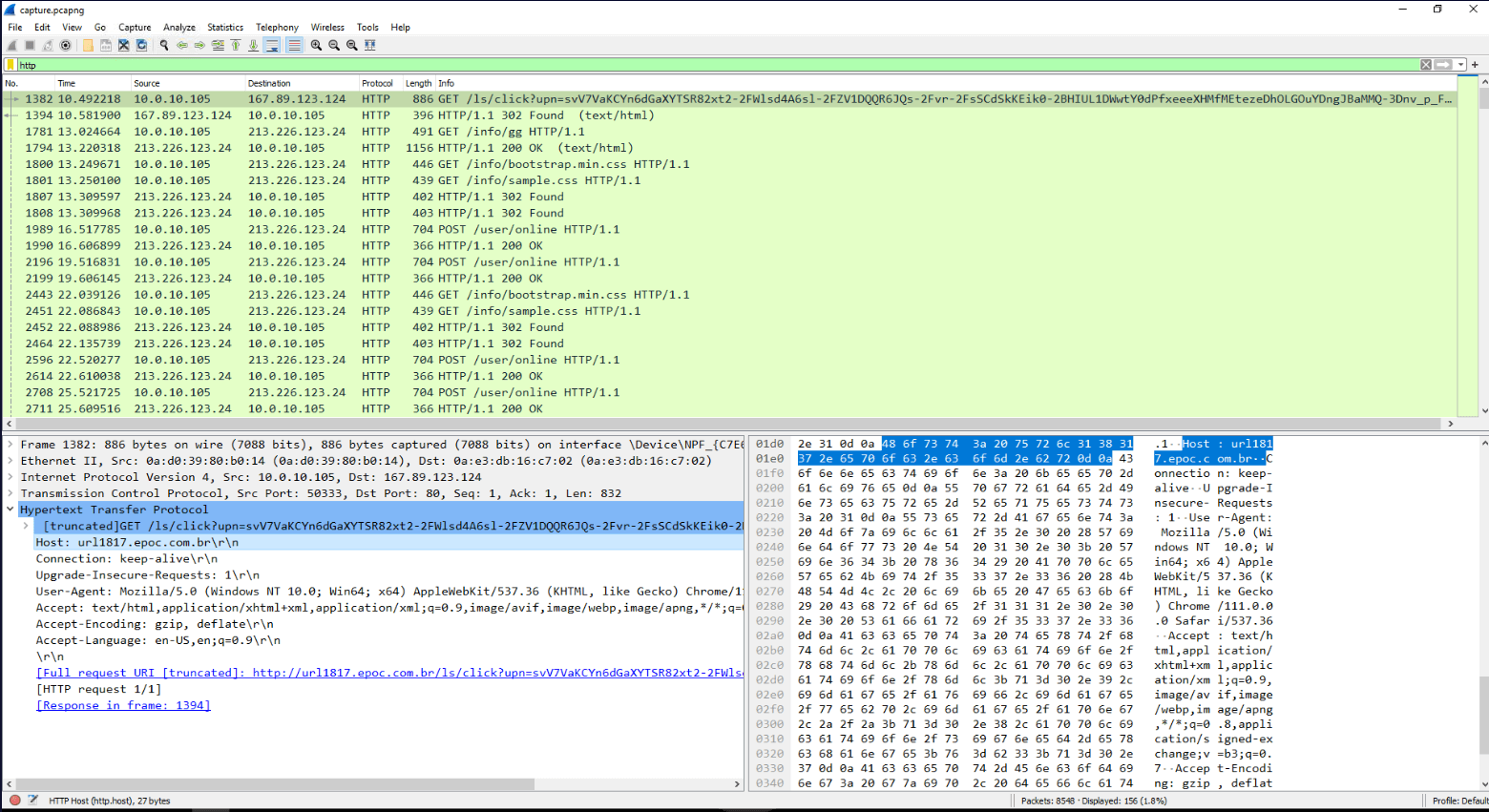
Task: Sort by the Source column header
Action: (x=187, y=83)
